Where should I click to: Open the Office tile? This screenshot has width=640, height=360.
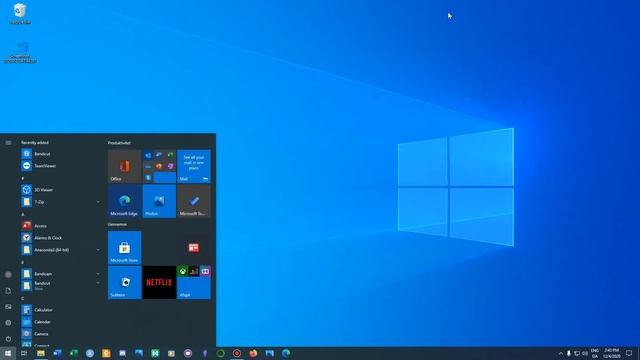124,166
